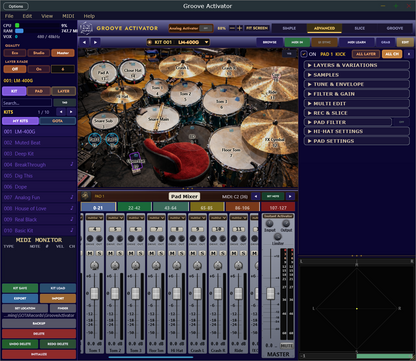416x361 pixels.
Task: Open output dropdown on channel 5
Action: [115, 218]
